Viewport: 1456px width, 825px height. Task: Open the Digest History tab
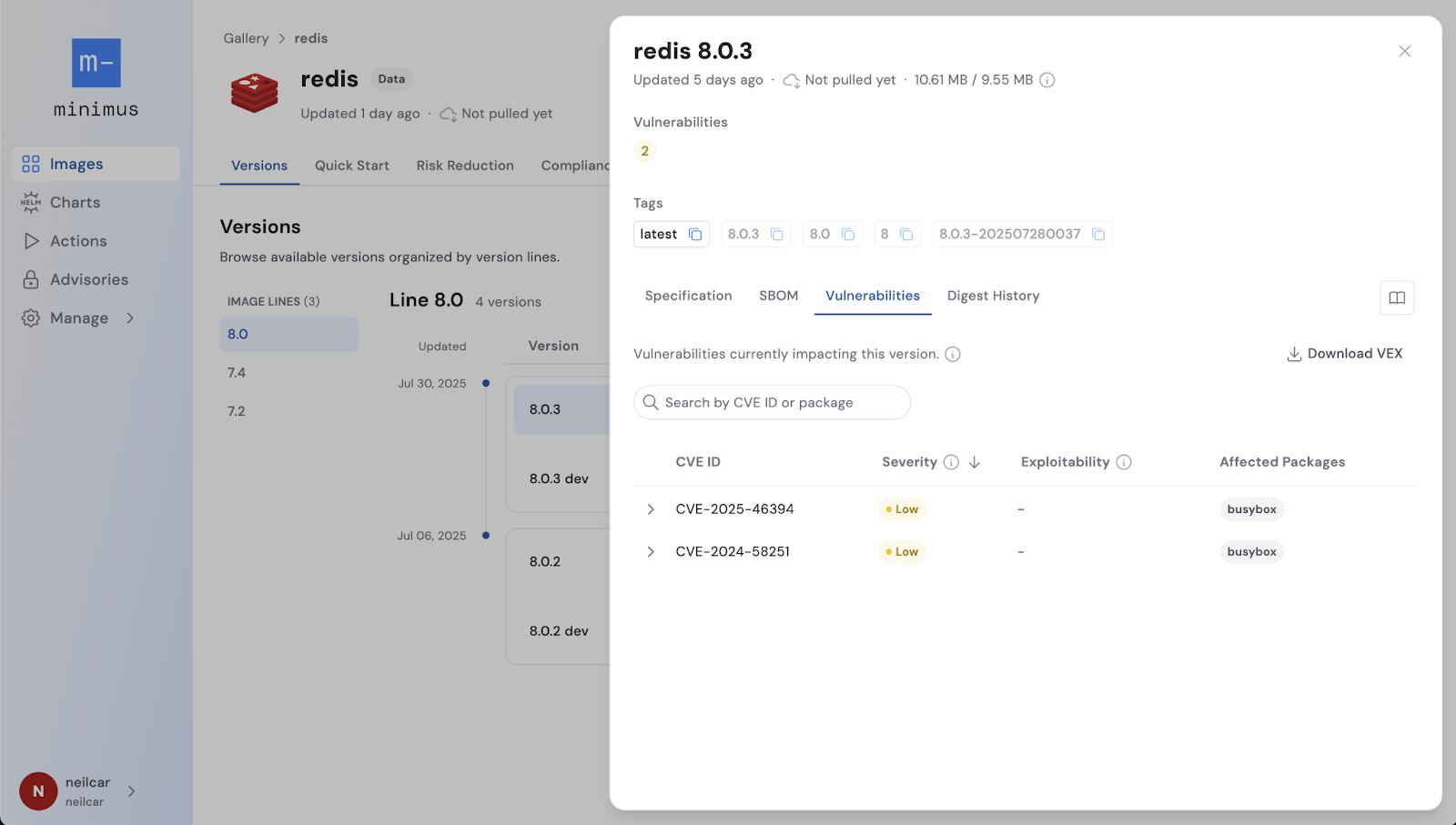(x=993, y=296)
